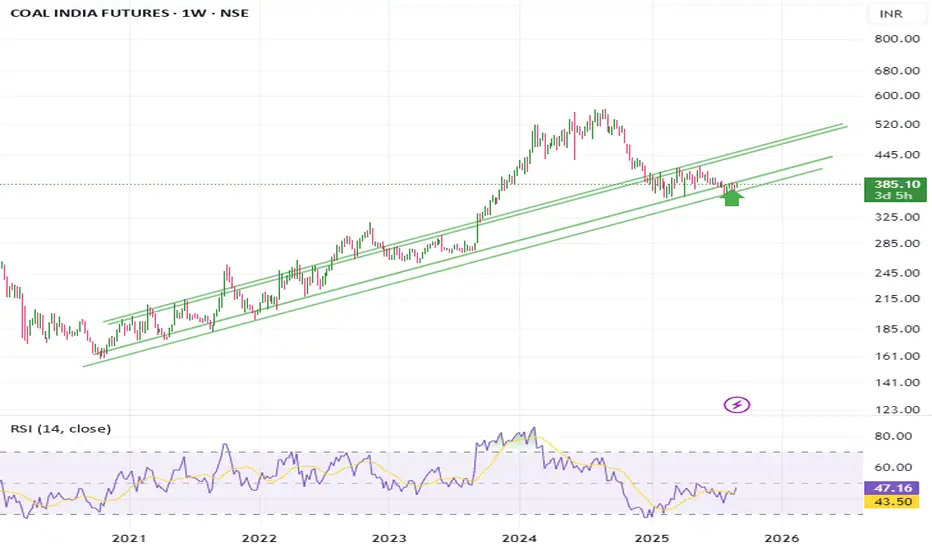Click the 445.00 price scale label
Image resolution: width=932 pixels, height=550 pixels.
897,155
